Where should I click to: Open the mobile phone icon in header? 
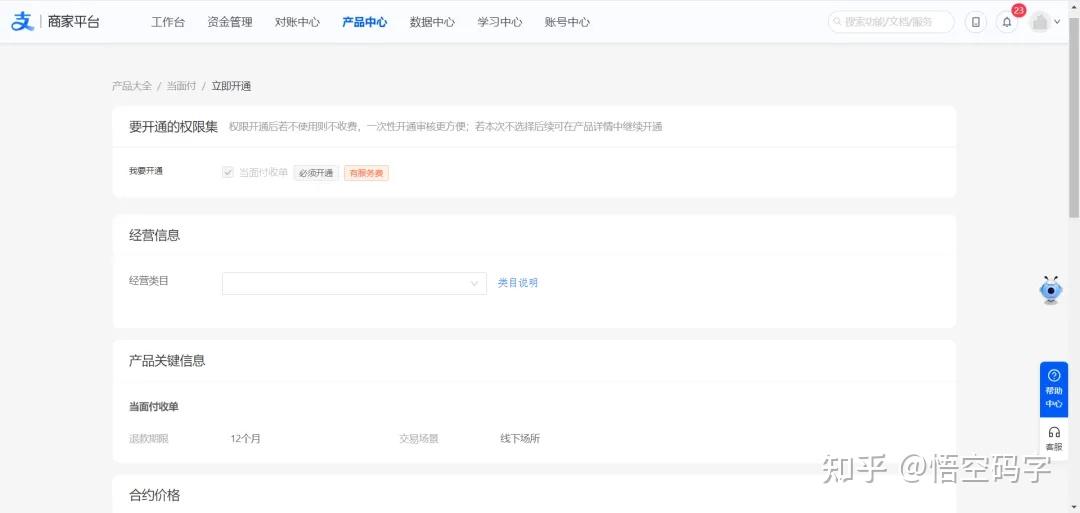[975, 22]
